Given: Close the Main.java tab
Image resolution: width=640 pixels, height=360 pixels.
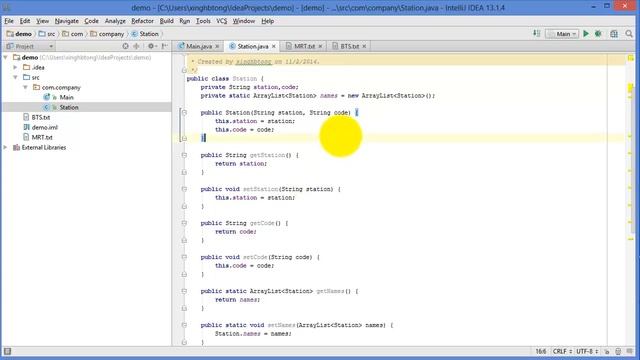Looking at the screenshot, I should point(217,47).
